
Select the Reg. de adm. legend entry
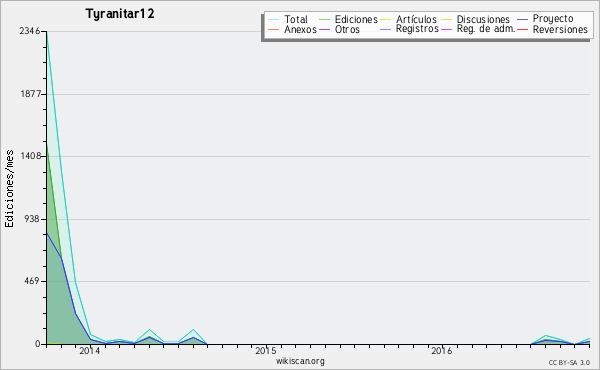[486, 29]
